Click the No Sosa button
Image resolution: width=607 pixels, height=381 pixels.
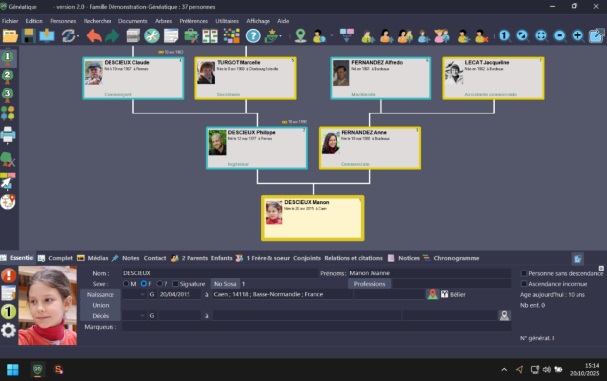click(x=225, y=284)
